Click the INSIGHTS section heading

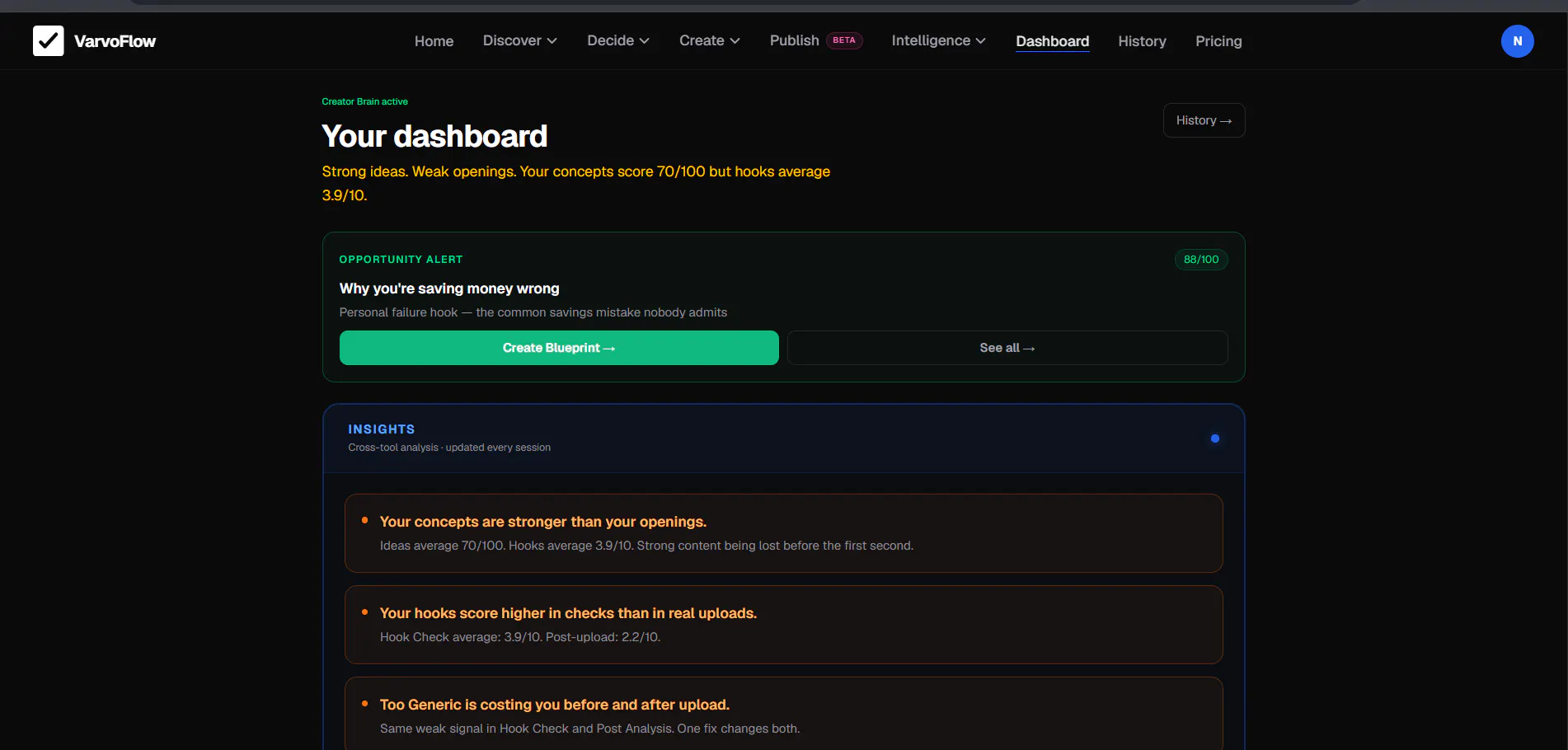coord(382,429)
